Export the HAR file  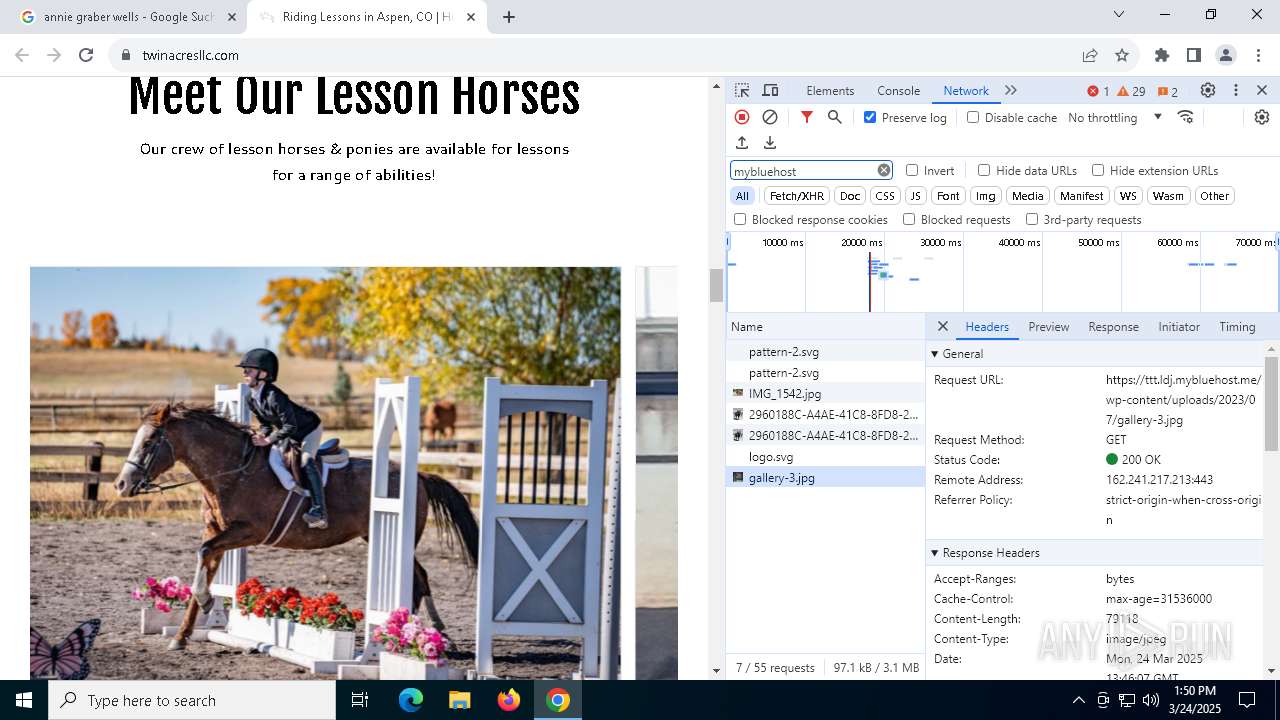click(x=770, y=143)
